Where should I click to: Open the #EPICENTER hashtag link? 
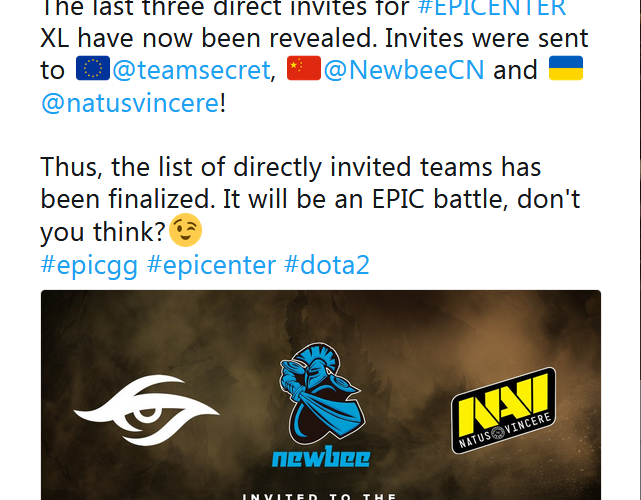point(492,8)
